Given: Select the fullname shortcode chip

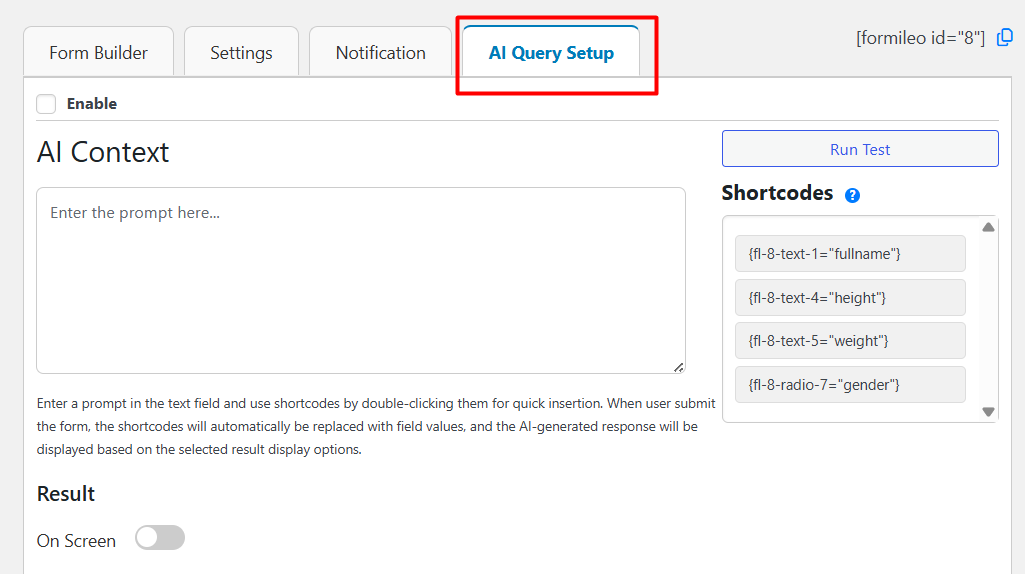Looking at the screenshot, I should [x=850, y=254].
